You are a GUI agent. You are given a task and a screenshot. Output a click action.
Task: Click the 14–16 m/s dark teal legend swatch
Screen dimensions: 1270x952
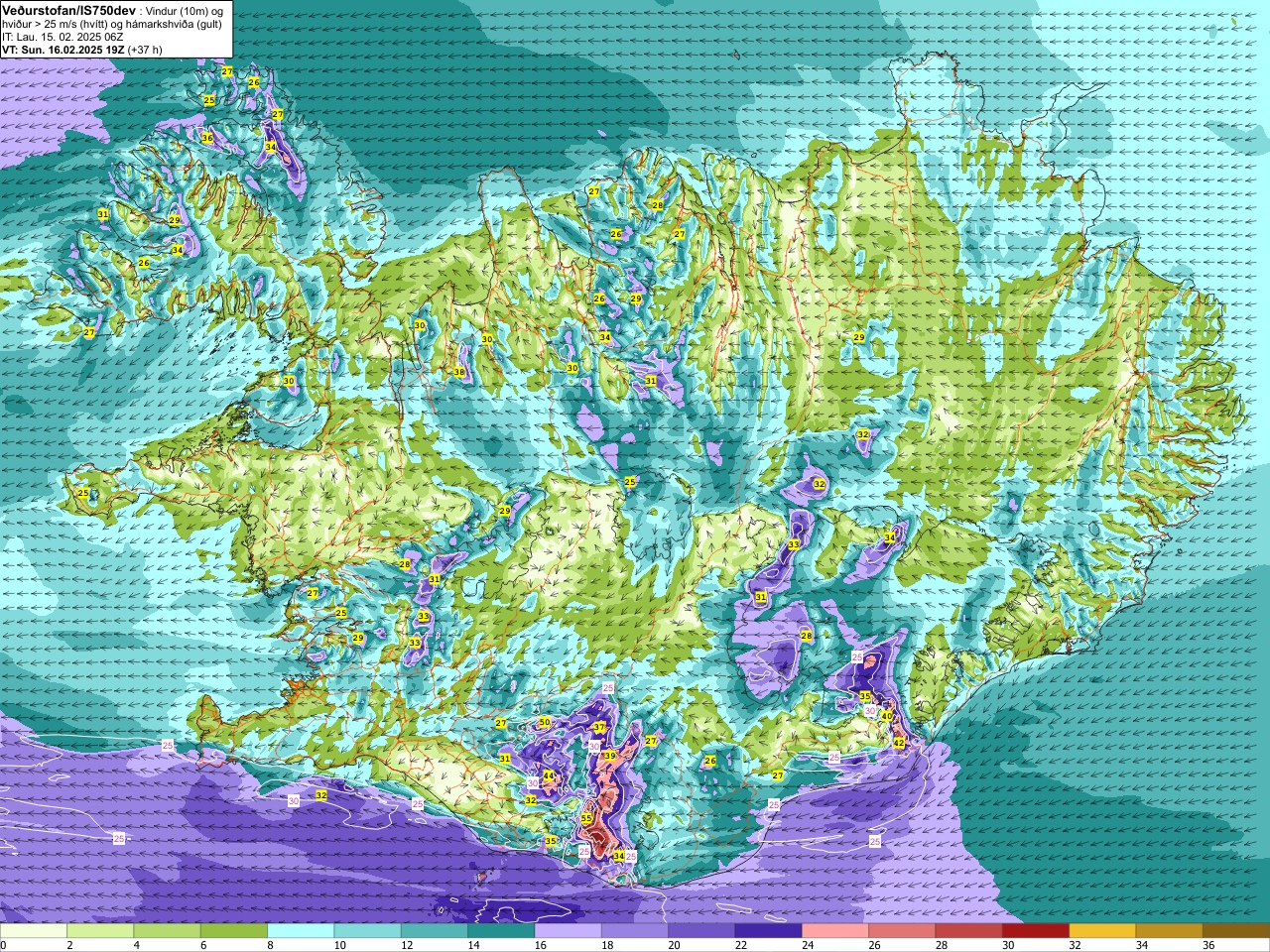501,931
